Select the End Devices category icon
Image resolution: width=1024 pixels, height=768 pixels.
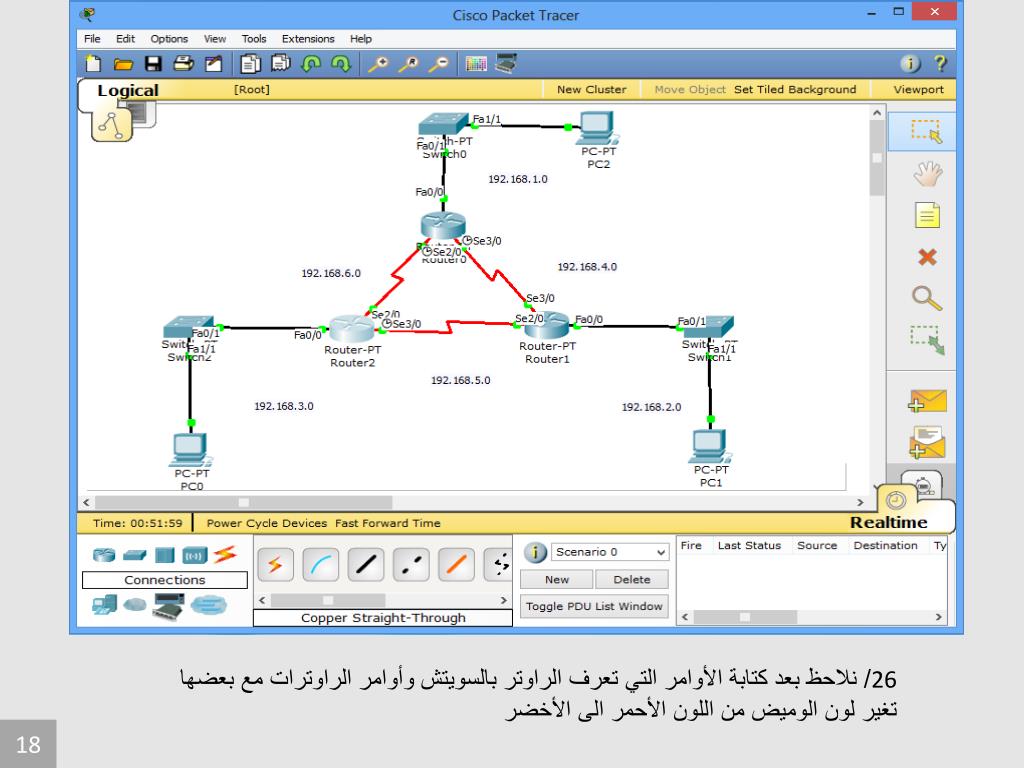pyautogui.click(x=104, y=605)
